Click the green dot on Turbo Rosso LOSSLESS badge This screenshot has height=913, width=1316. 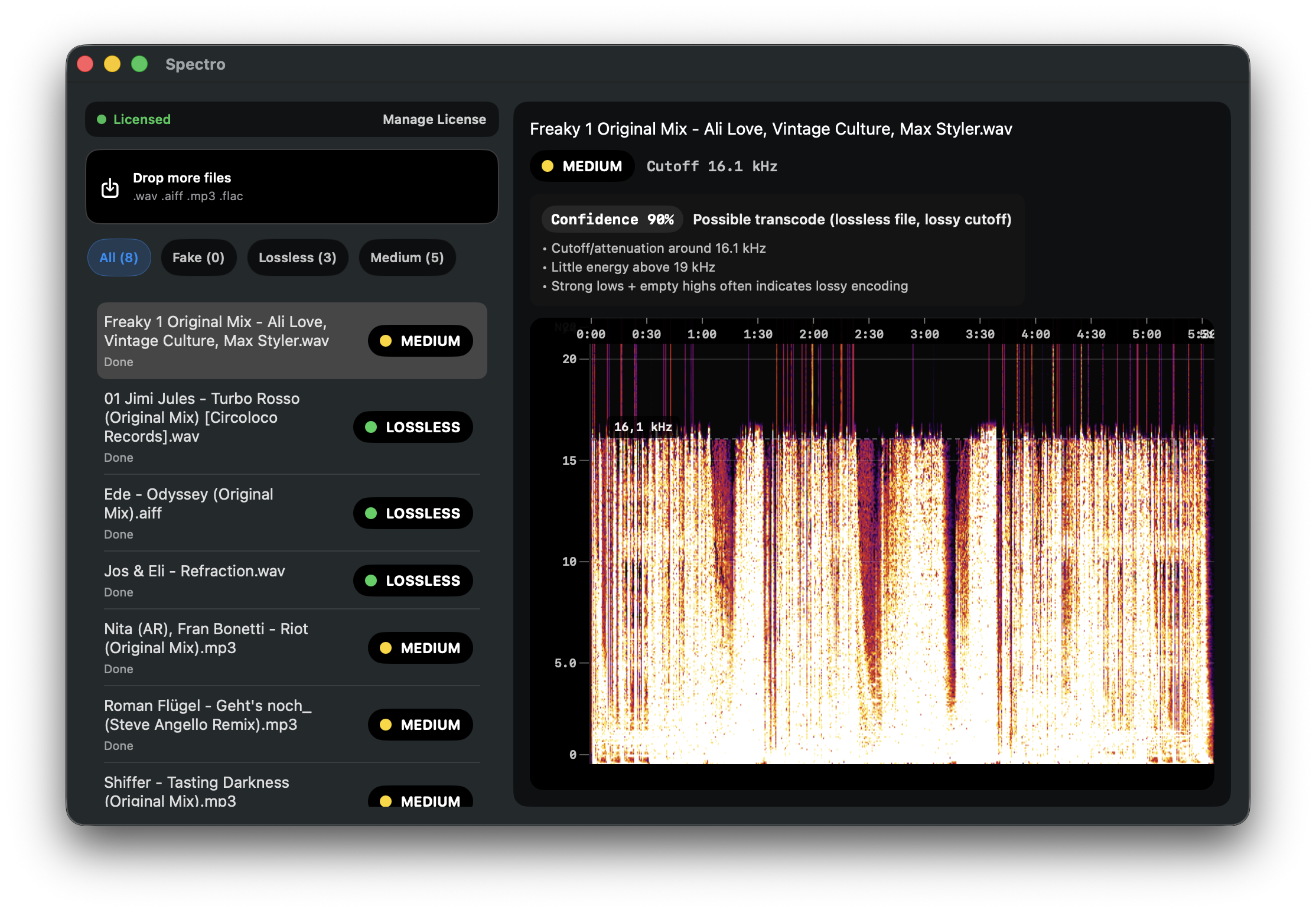tap(372, 427)
